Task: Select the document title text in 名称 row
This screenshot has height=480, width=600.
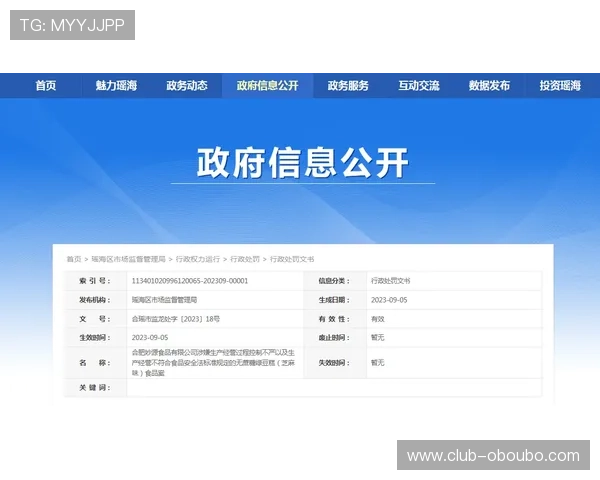Action: coord(214,362)
